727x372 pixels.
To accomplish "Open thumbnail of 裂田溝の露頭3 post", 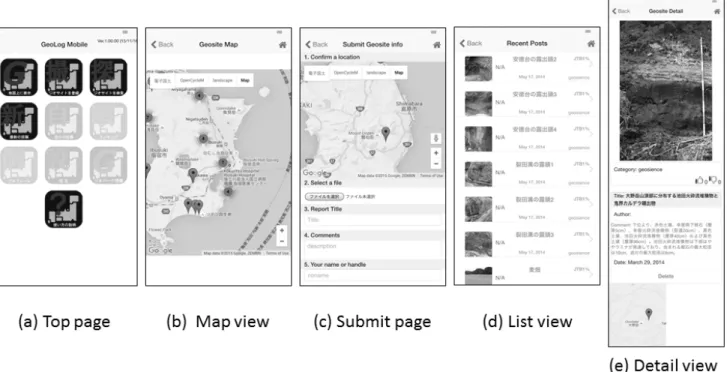I will click(478, 244).
